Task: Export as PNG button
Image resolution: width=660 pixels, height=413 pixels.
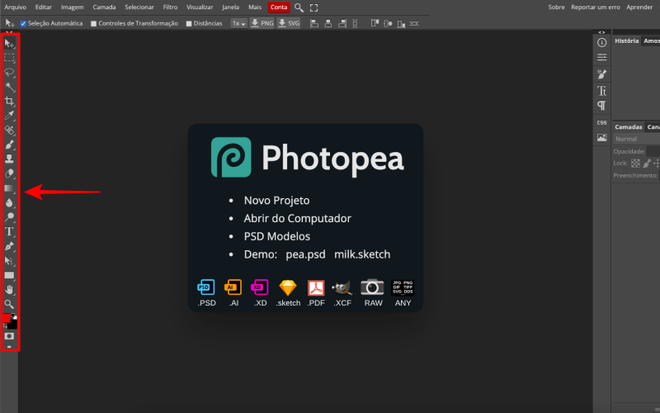Action: 262,24
